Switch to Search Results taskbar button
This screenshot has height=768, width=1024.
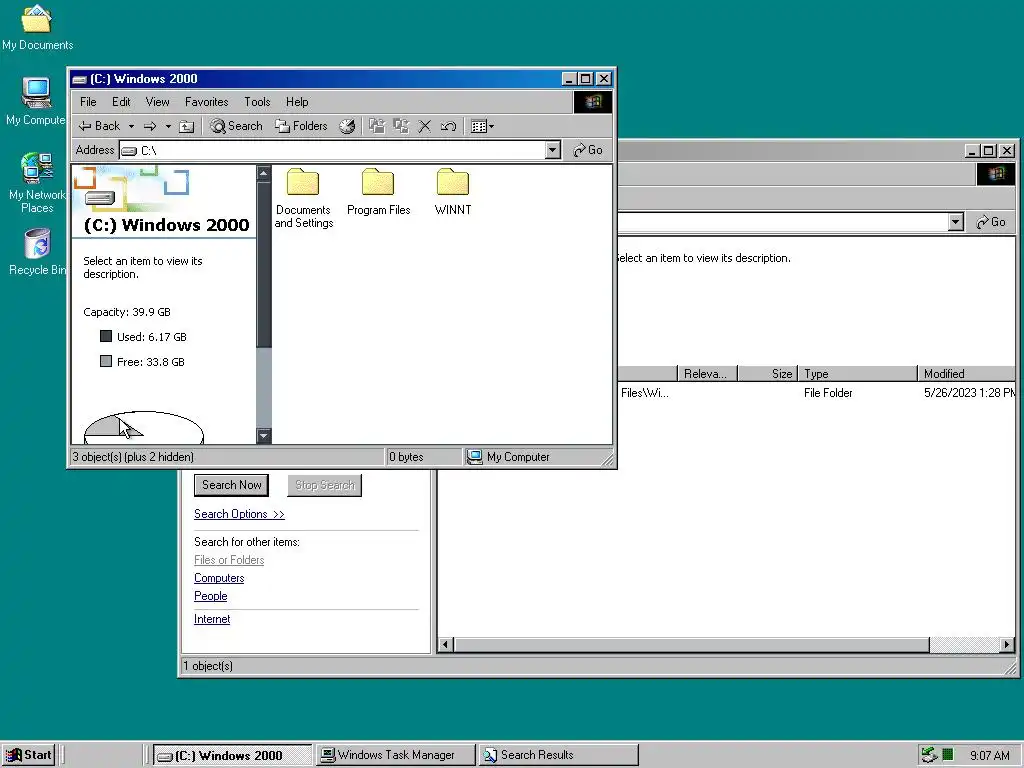pos(558,755)
